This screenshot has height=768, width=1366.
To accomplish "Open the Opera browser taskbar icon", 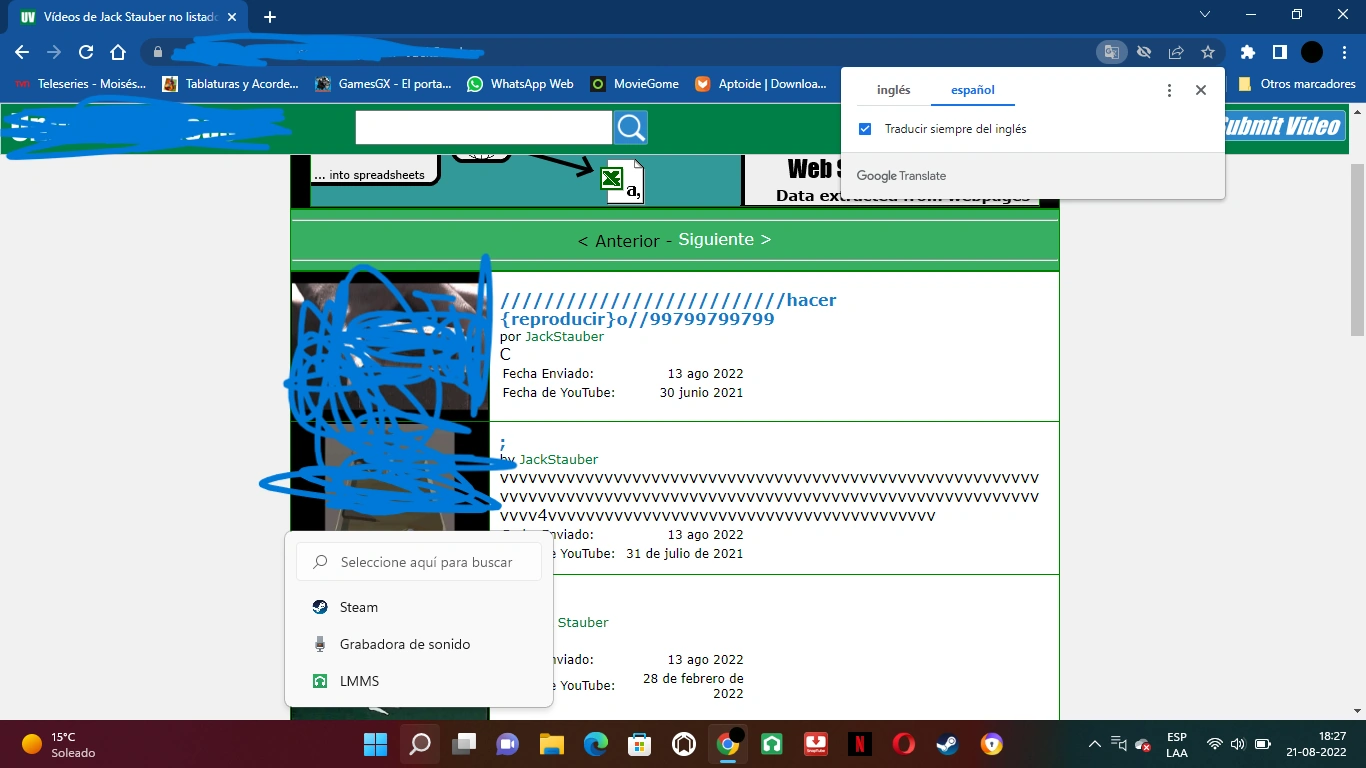I will [x=903, y=744].
